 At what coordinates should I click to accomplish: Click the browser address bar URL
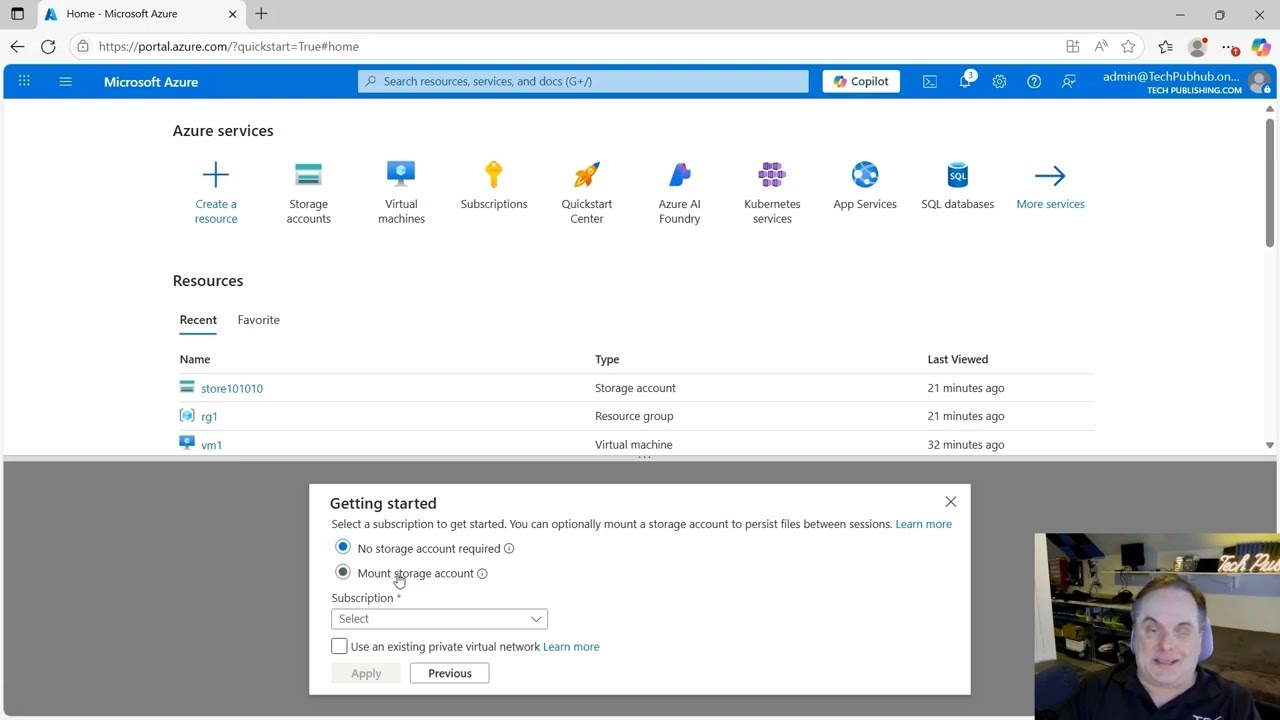[229, 46]
